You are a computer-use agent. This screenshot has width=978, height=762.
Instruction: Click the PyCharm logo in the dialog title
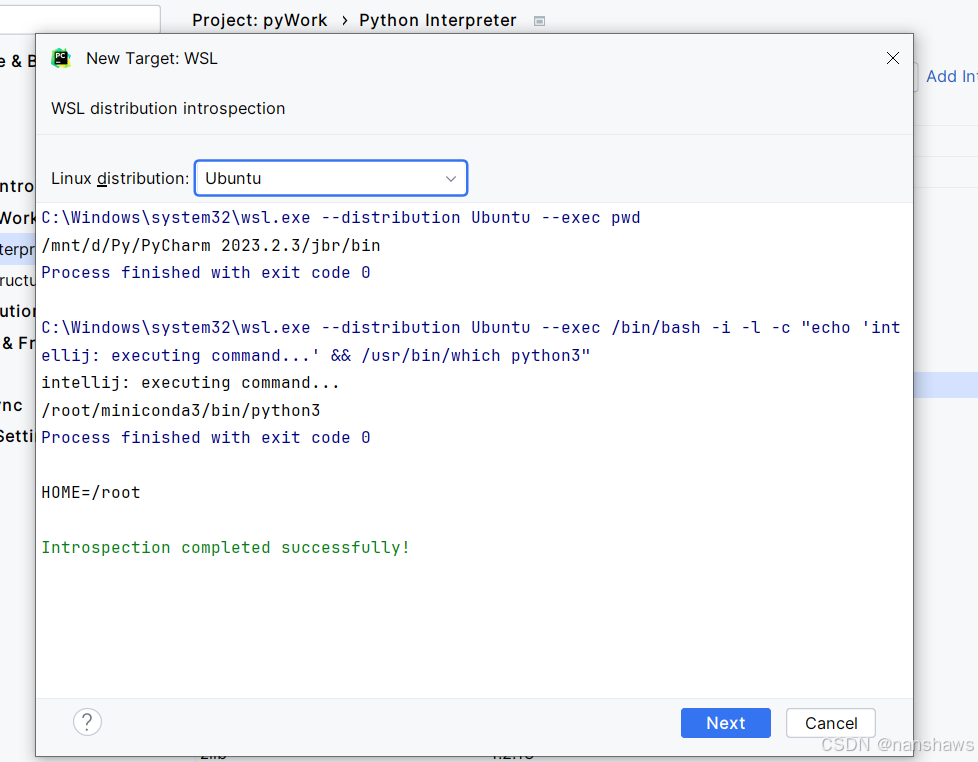[x=62, y=58]
